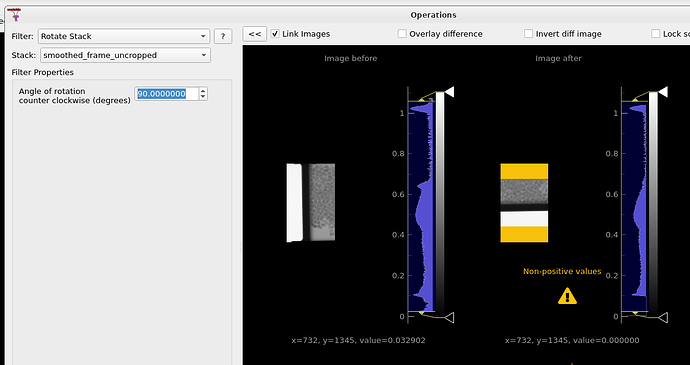Image resolution: width=690 pixels, height=365 pixels.
Task: Toggle the Lock checkbox at the right edge
Action: [x=656, y=34]
